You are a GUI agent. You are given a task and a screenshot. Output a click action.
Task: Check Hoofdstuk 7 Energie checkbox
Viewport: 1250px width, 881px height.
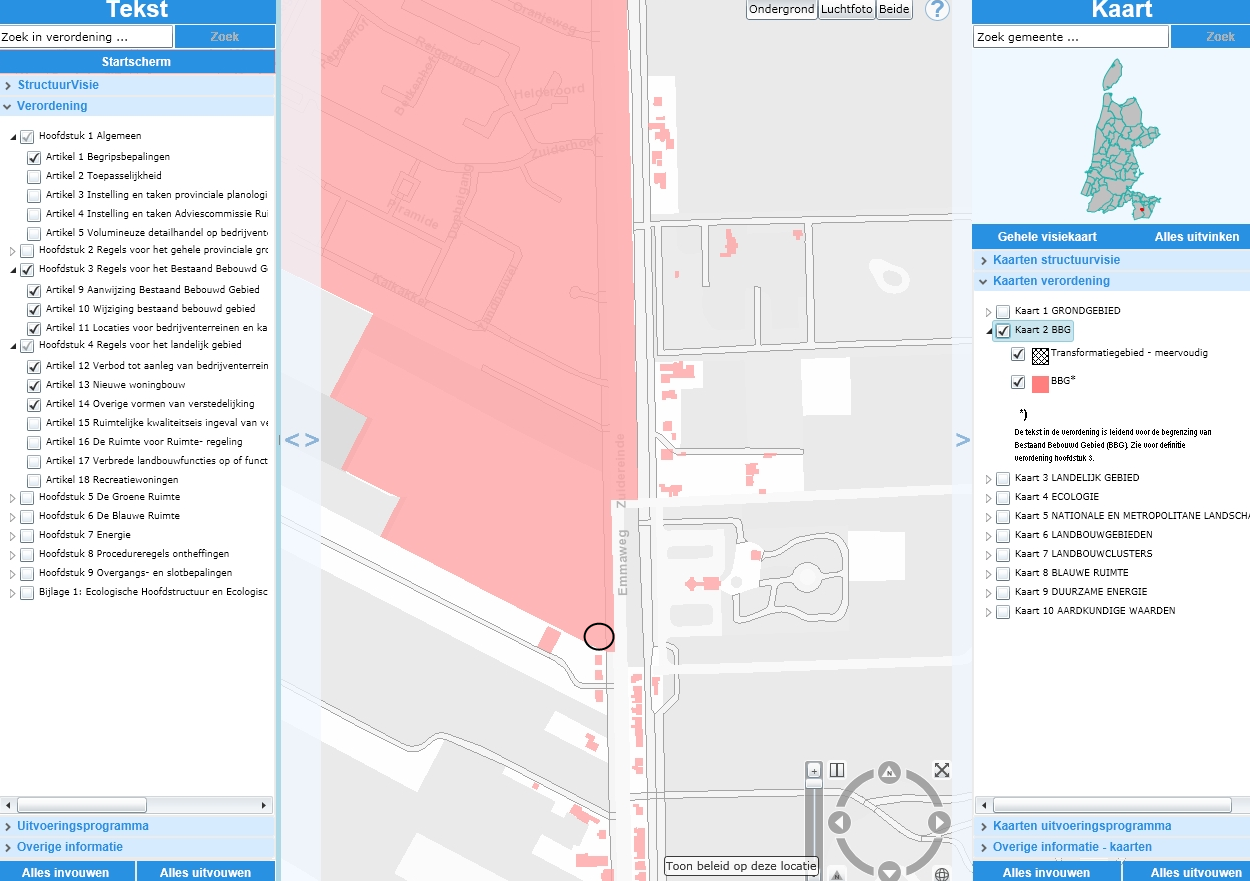pyautogui.click(x=27, y=535)
